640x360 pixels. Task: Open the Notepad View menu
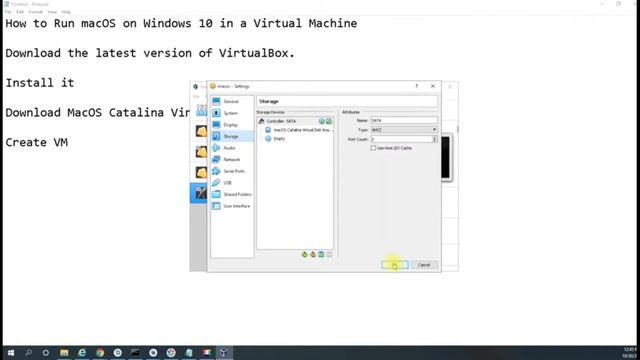point(52,12)
